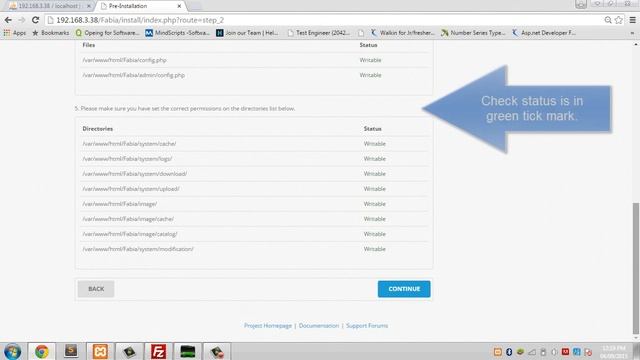
Task: Click the Directories column header
Action: (98, 129)
